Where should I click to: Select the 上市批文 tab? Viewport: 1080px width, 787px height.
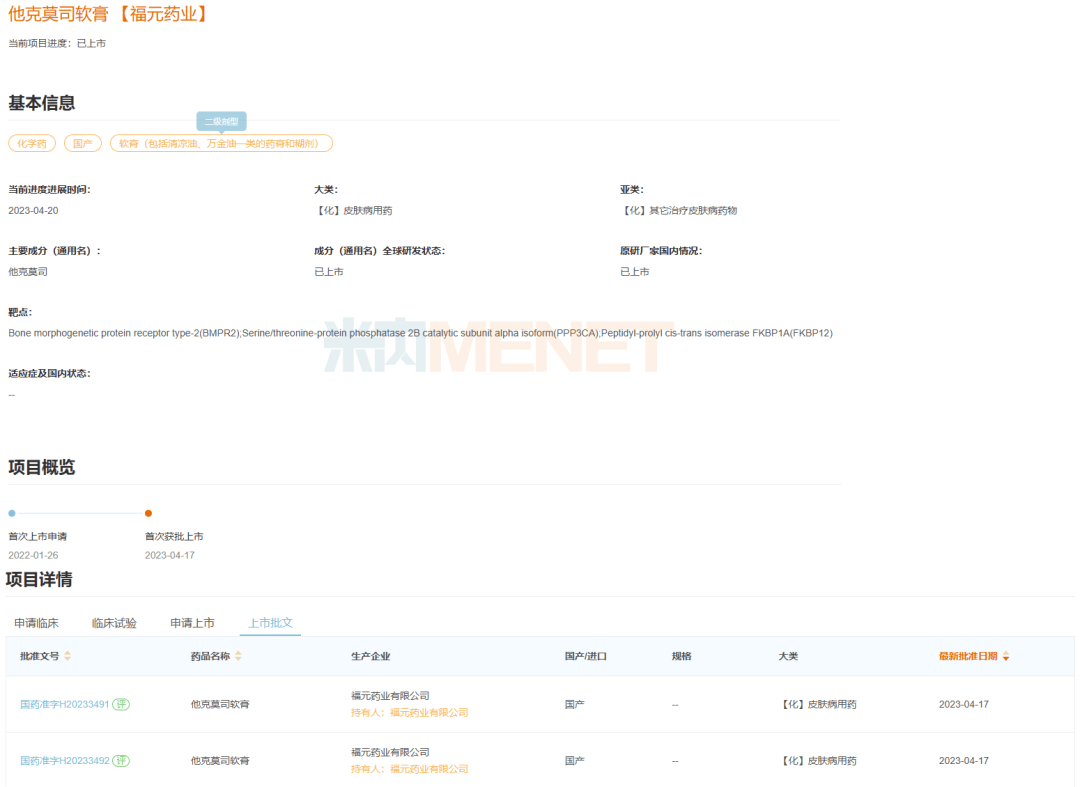point(270,623)
